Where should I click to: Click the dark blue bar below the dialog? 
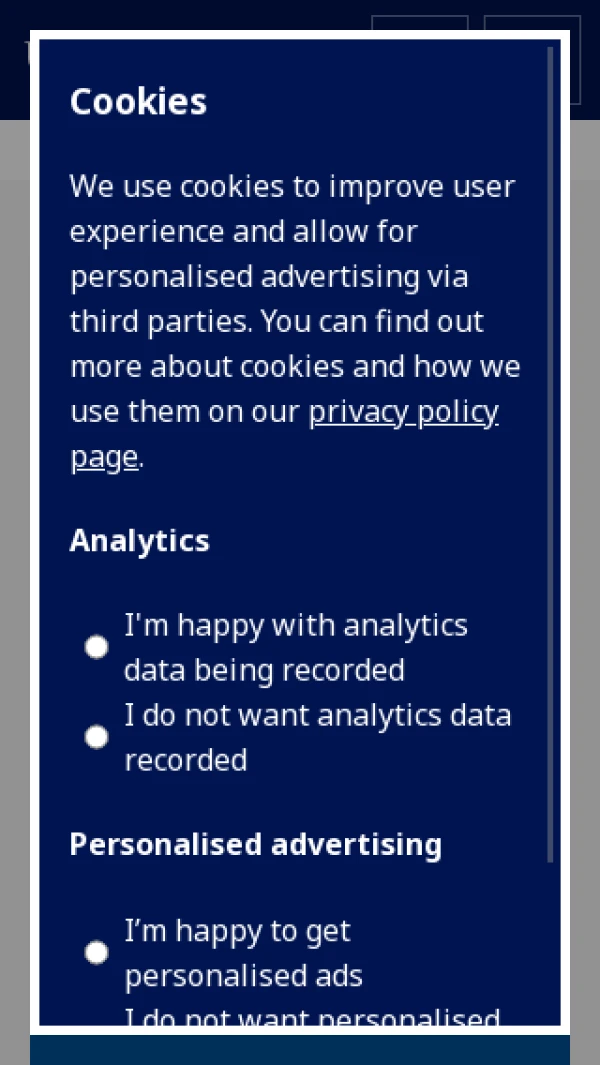[x=300, y=1050]
